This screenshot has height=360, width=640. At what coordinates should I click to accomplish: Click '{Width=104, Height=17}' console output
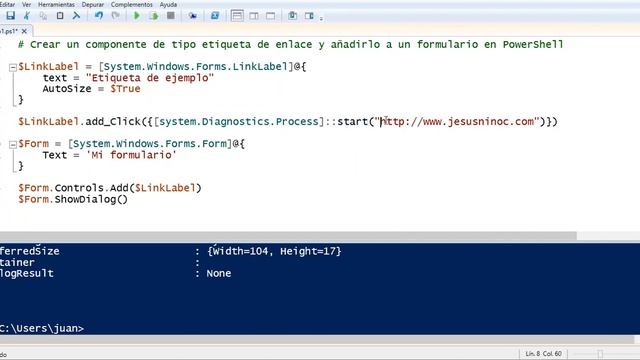pos(274,251)
